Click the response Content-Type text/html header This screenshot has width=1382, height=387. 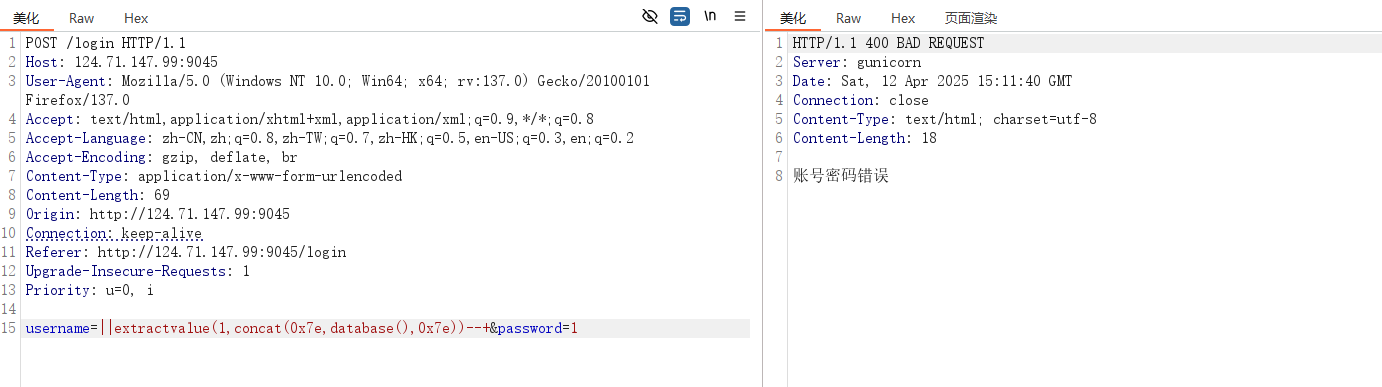(944, 119)
